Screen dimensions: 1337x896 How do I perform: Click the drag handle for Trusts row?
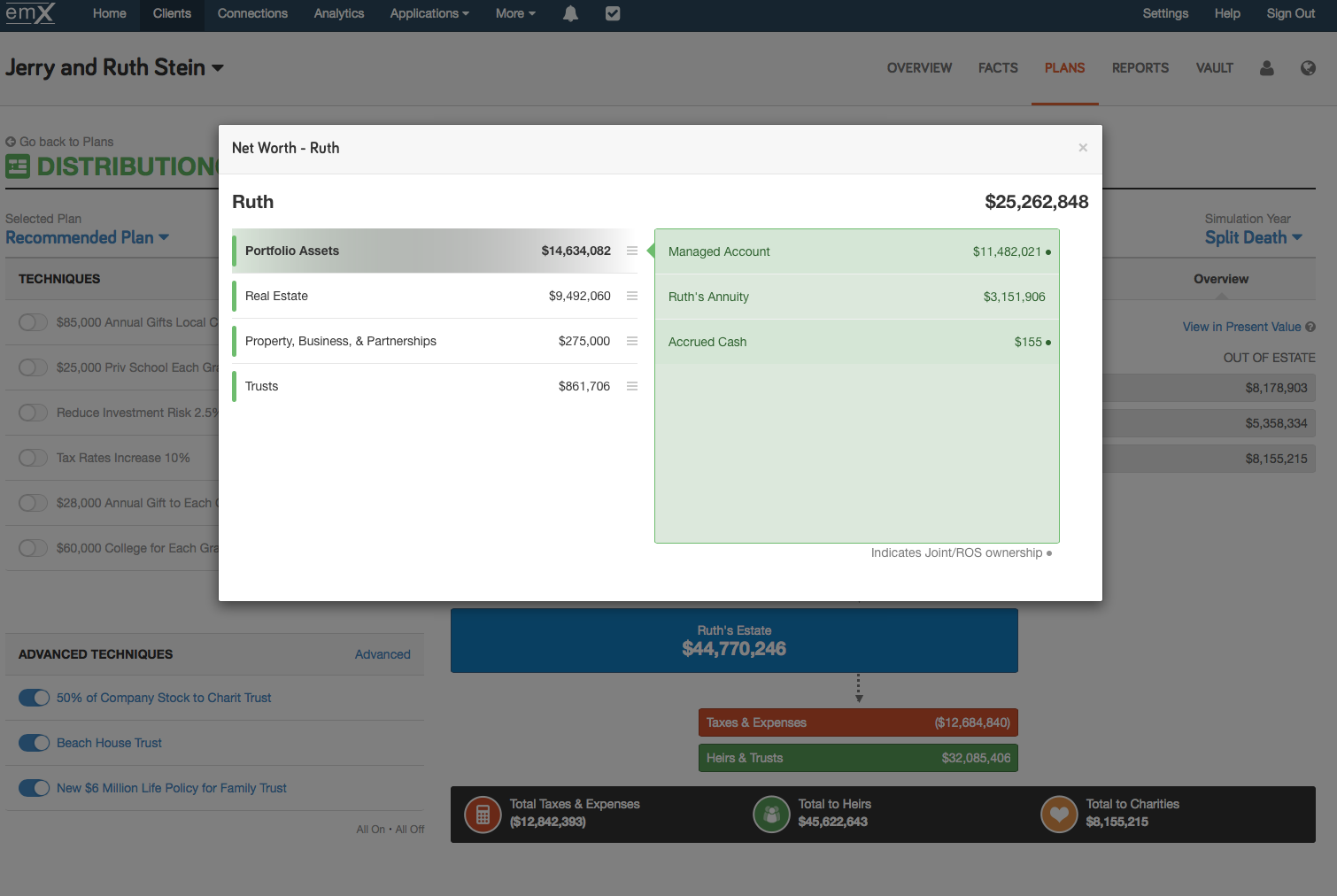tap(632, 386)
